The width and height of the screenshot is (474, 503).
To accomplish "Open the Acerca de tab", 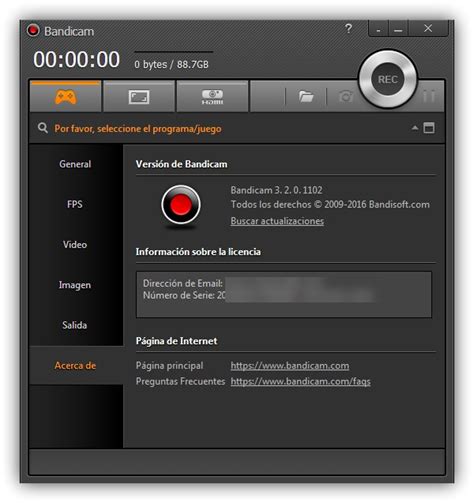I will [x=75, y=366].
